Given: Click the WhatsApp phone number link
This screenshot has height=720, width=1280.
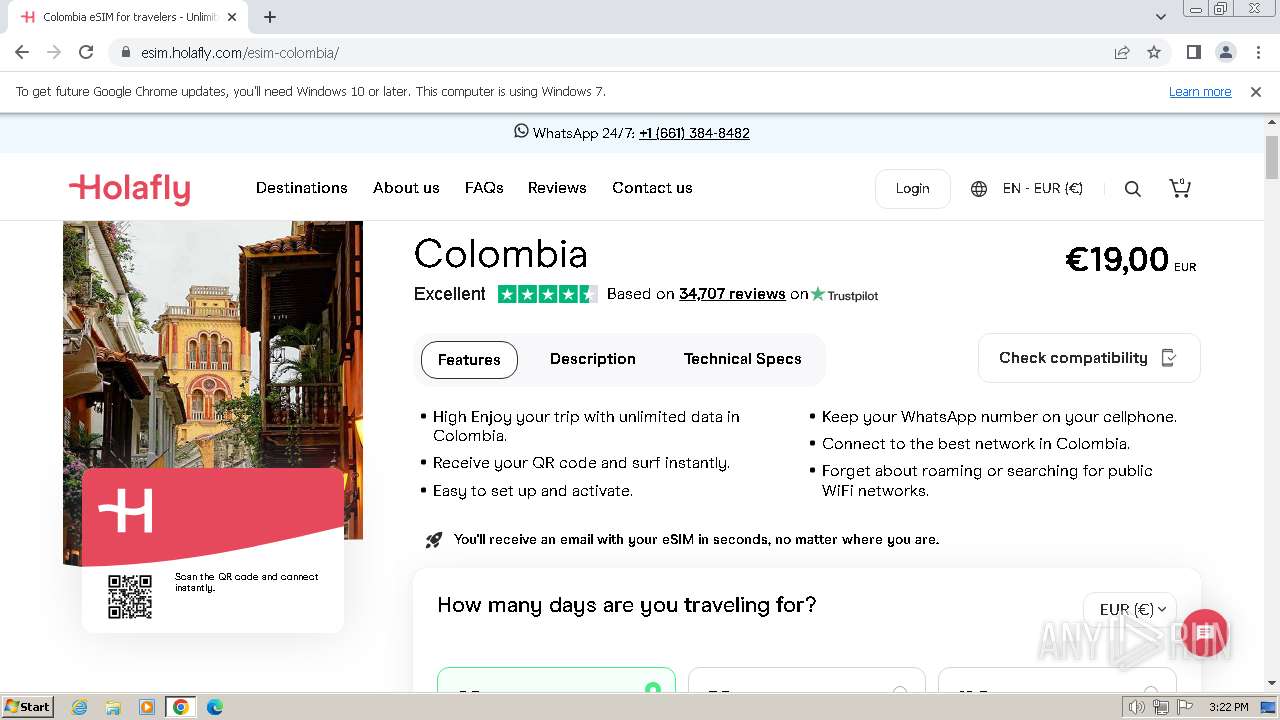Looking at the screenshot, I should pyautogui.click(x=694, y=133).
